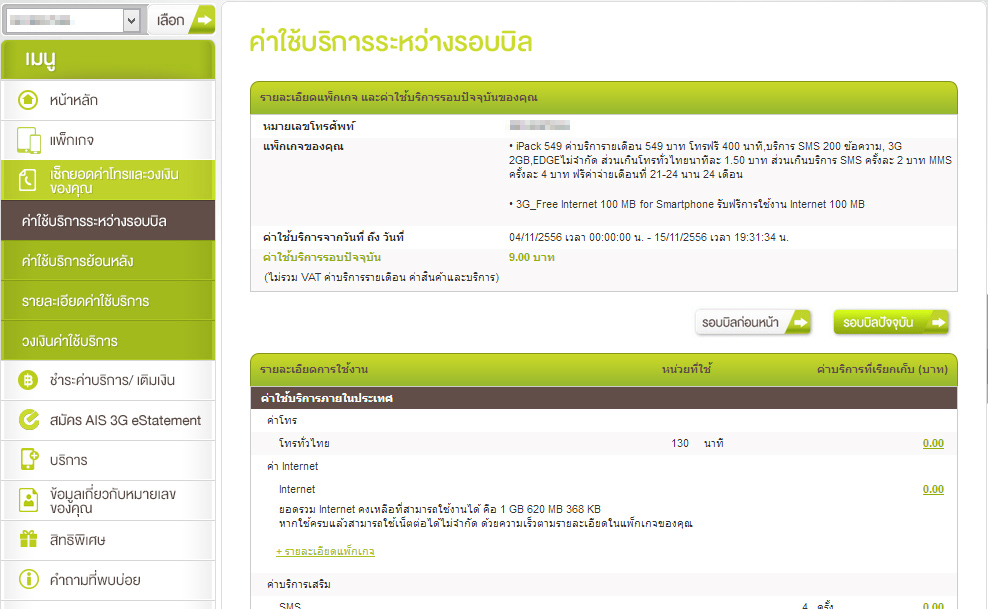
Task: Click the 9.00 บาท current charge value
Action: (532, 257)
